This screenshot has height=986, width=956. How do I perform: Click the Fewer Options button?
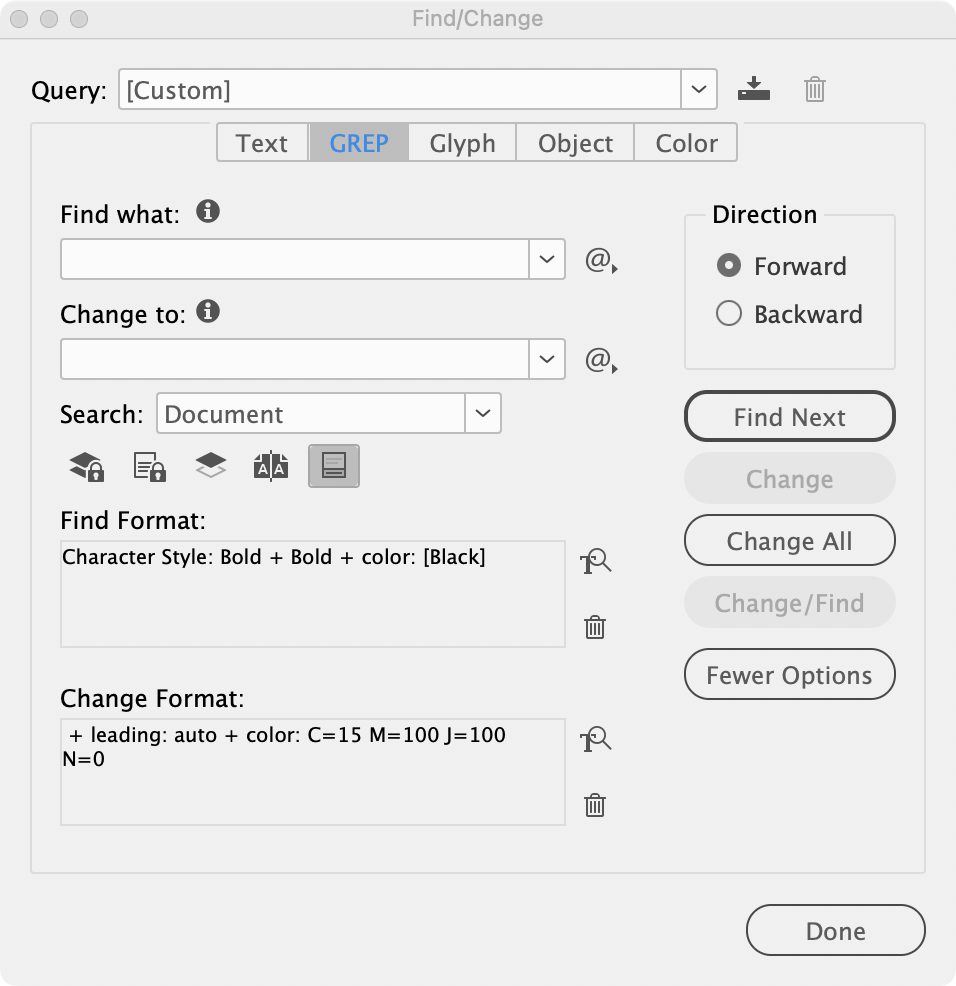(x=789, y=675)
